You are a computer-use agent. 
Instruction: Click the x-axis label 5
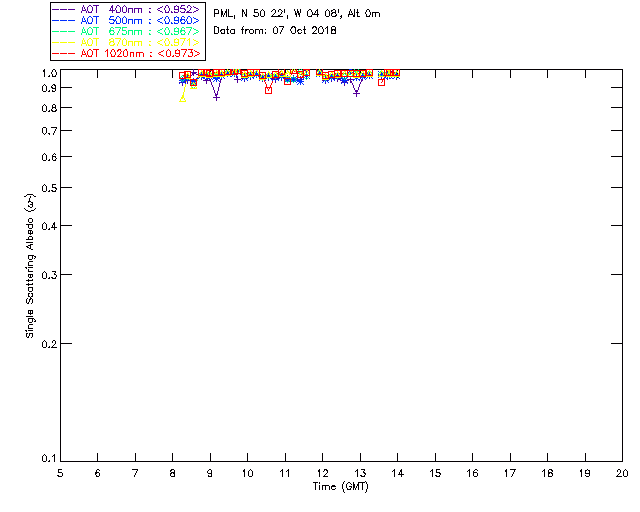click(60, 473)
